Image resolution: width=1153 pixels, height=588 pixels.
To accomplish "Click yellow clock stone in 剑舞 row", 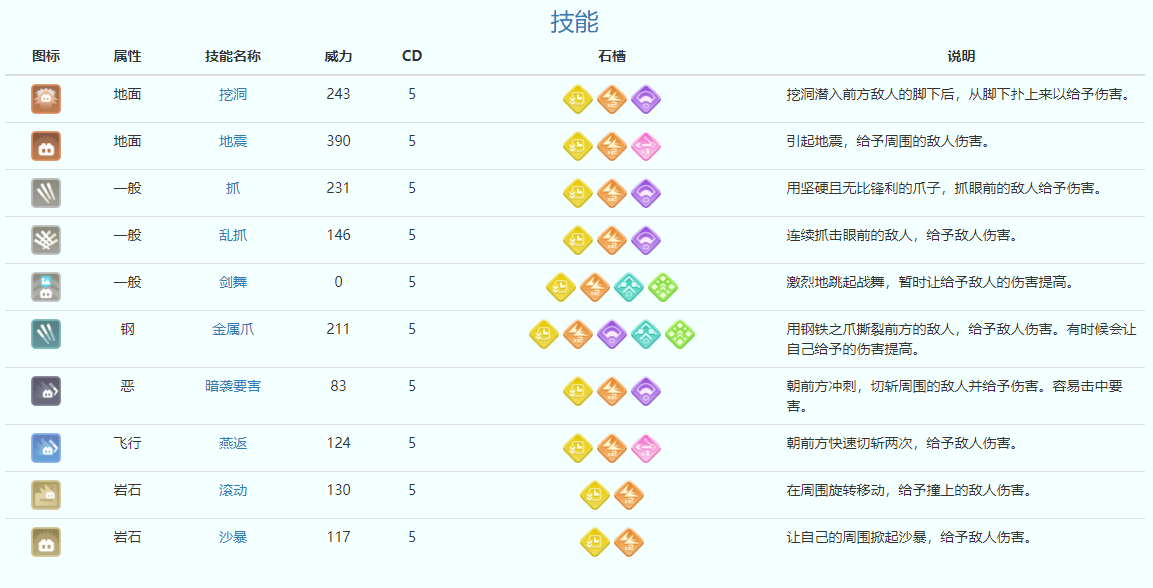I will pos(561,288).
